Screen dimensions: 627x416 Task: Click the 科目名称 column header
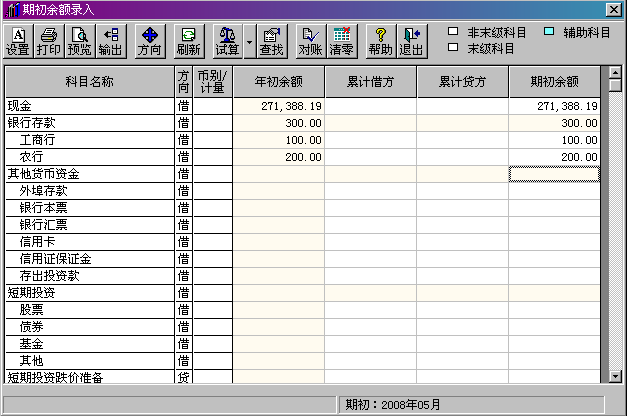tap(90, 82)
